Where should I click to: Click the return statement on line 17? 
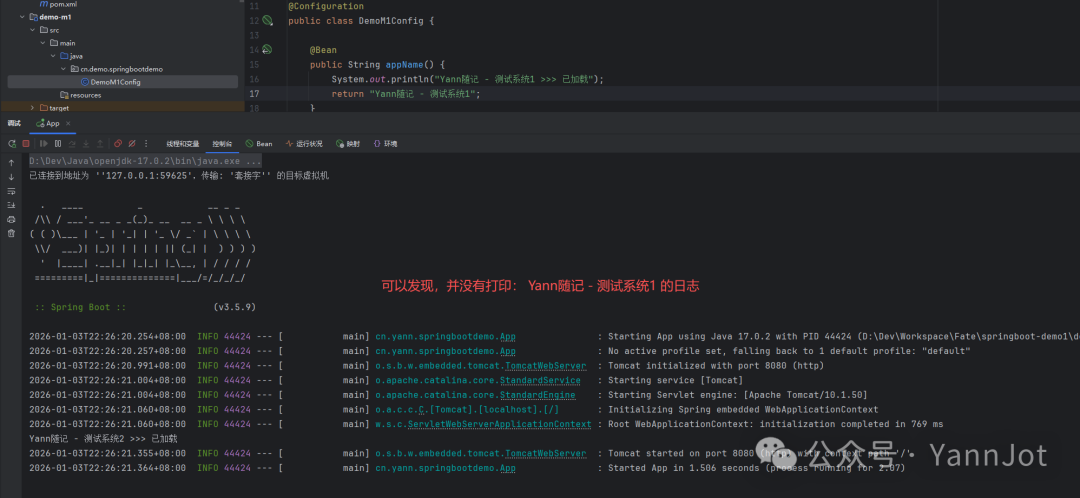(x=406, y=94)
